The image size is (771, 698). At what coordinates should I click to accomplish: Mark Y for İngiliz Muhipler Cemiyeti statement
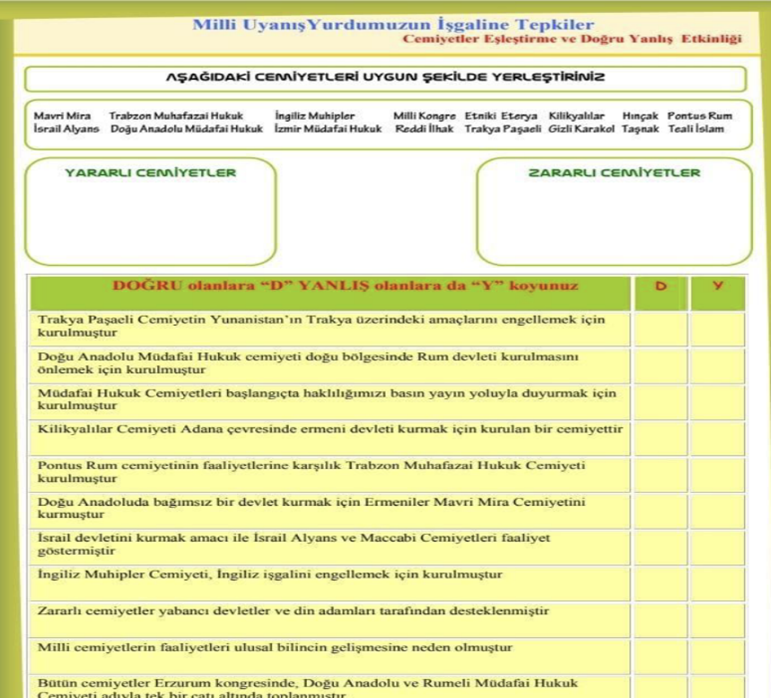717,583
